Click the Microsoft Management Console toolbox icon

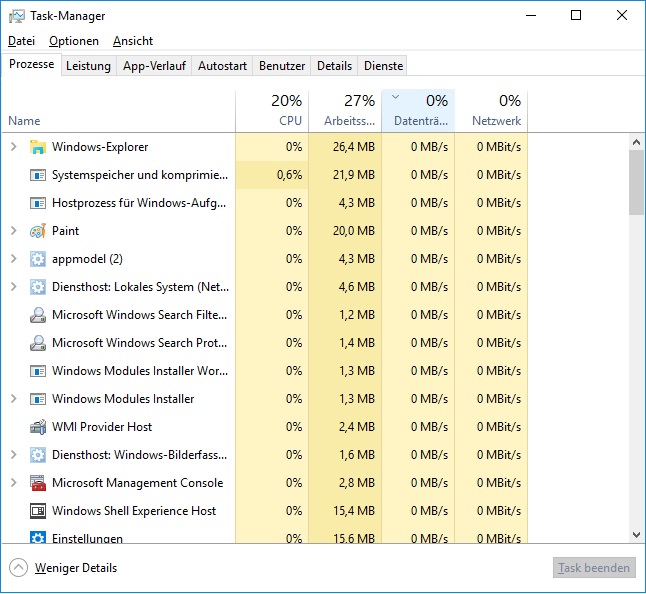tap(37, 483)
